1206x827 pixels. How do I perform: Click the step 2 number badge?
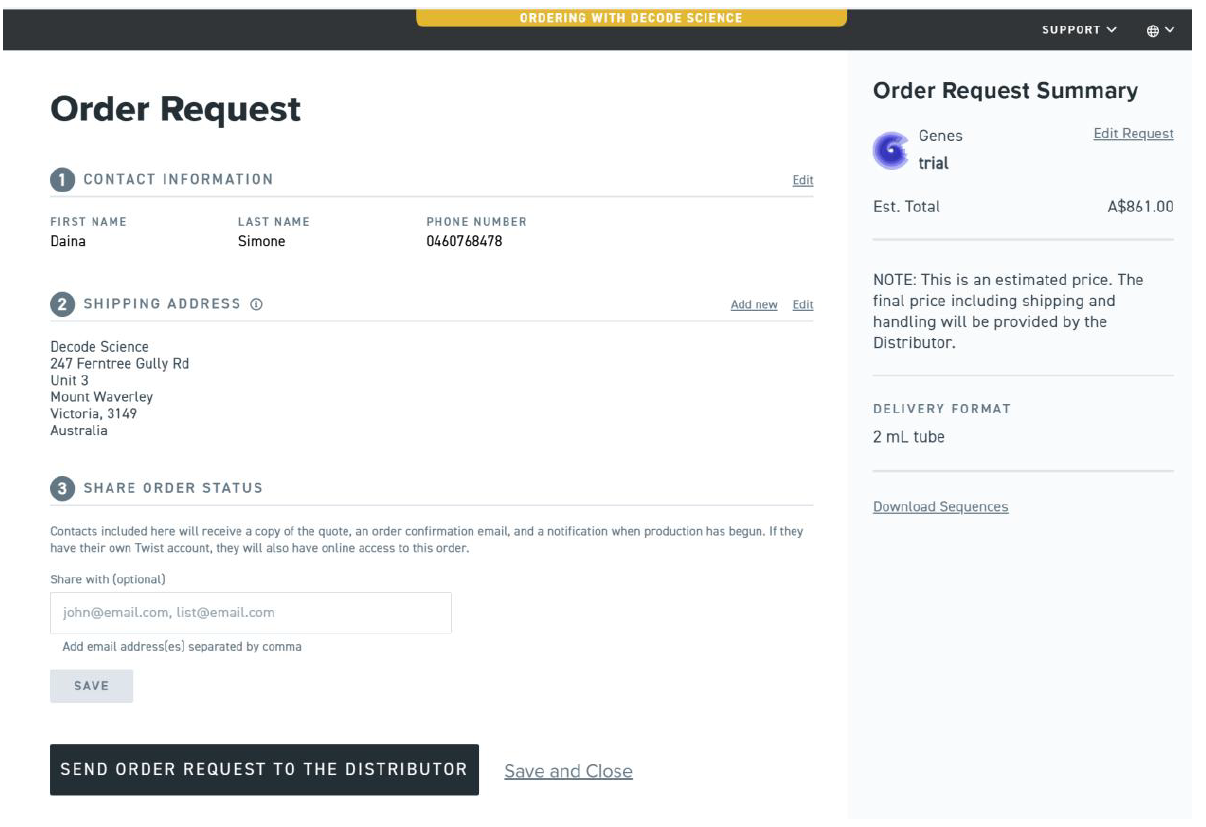click(62, 304)
